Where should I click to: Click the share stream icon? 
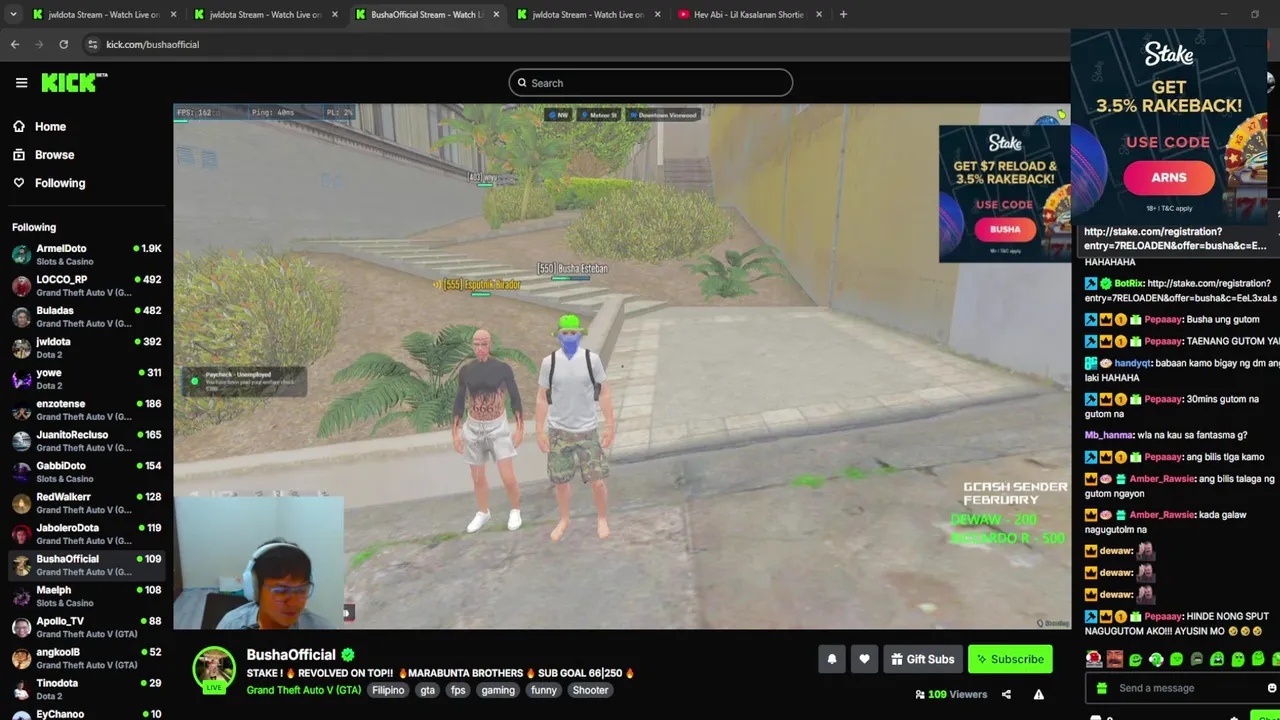click(1006, 695)
